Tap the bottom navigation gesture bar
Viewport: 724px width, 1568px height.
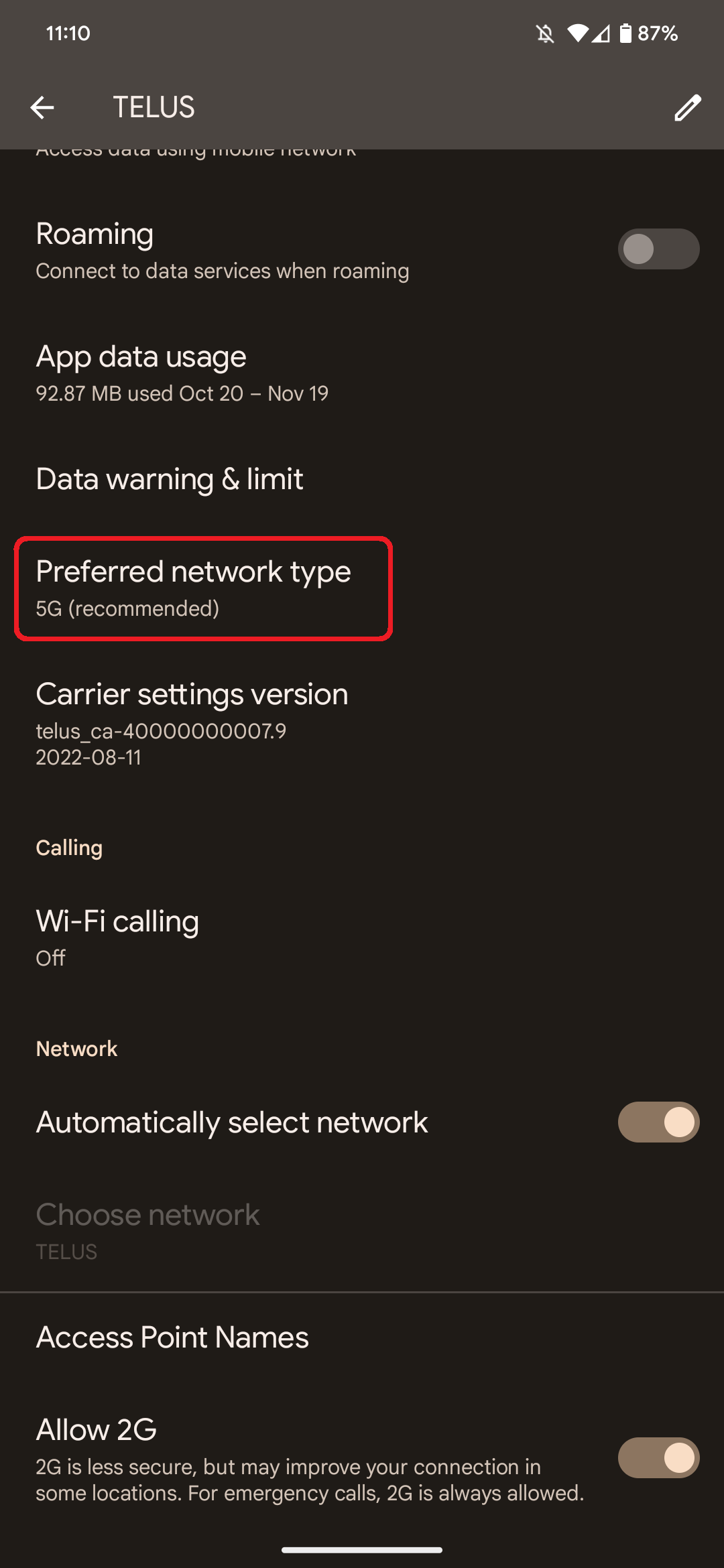tap(362, 1549)
